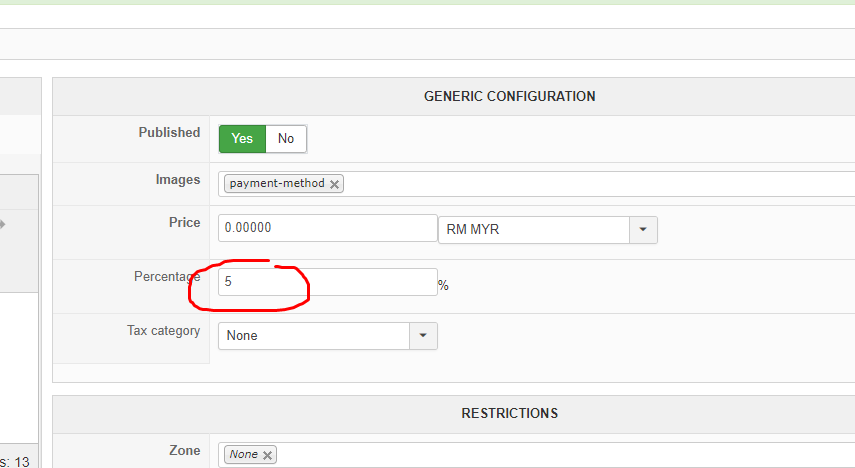Remove the None zone tag
Screen dimensions: 855x468
pos(267,455)
